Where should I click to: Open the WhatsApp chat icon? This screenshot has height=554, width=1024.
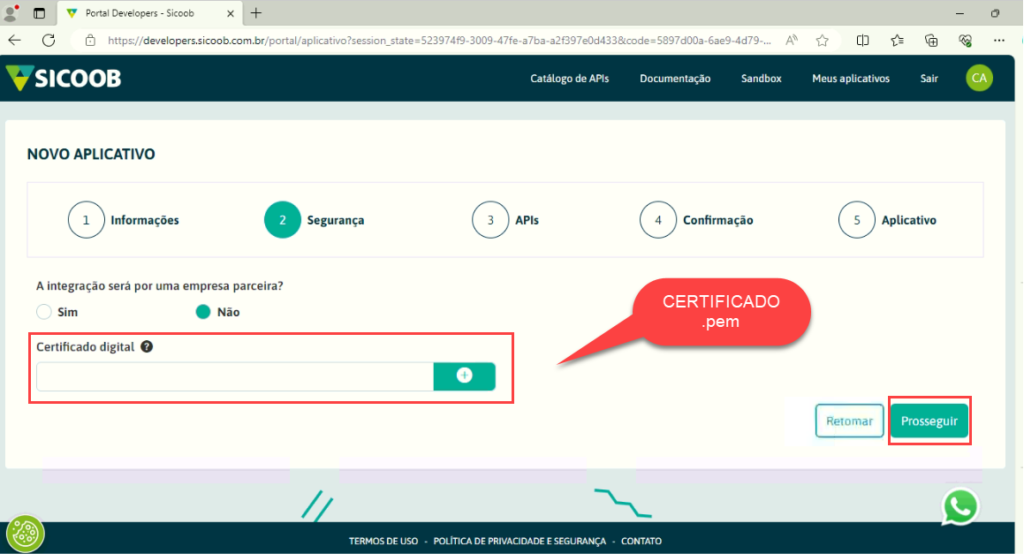pos(960,506)
